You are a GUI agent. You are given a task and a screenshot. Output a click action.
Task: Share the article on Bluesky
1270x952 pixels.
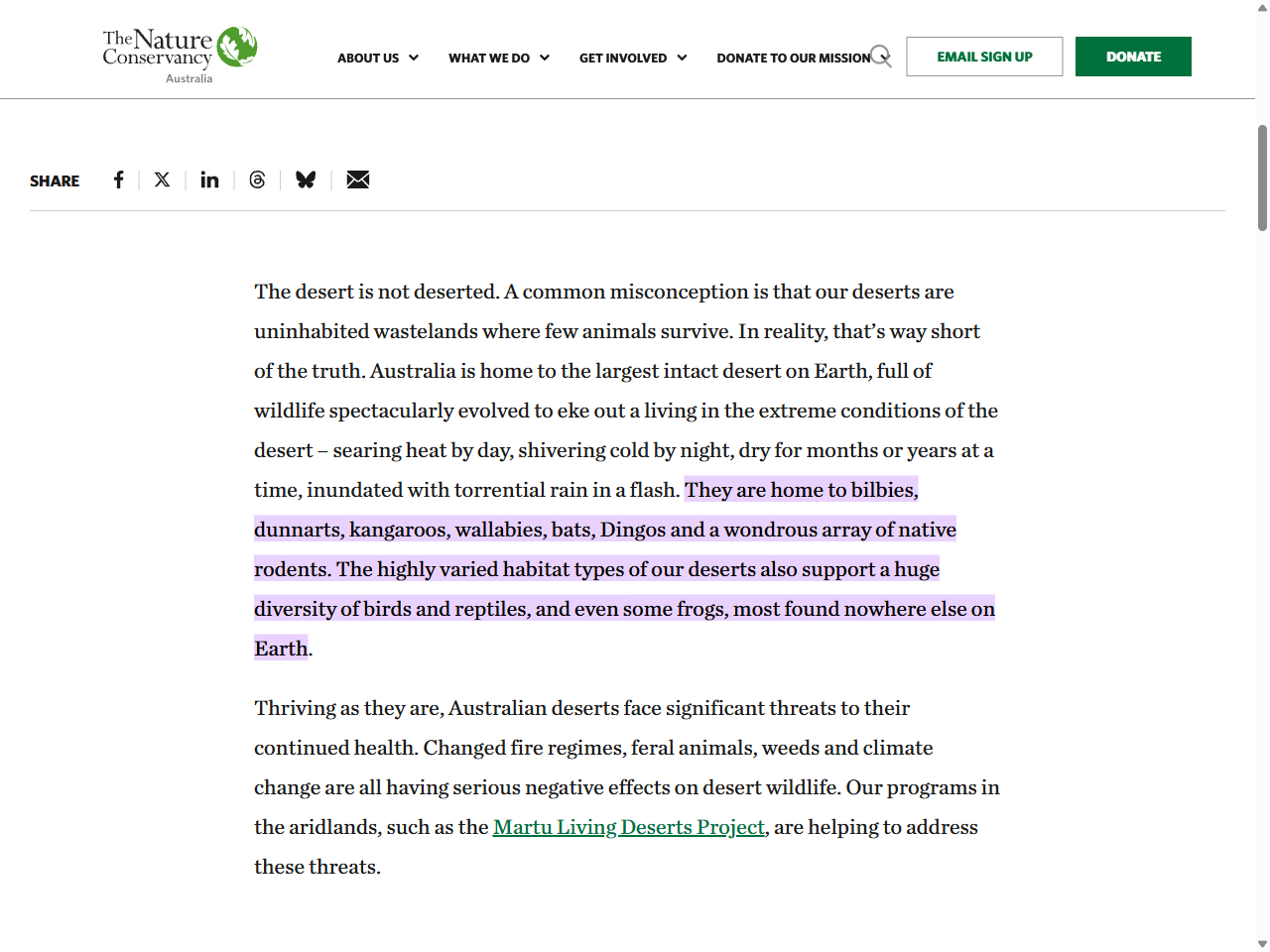point(306,179)
